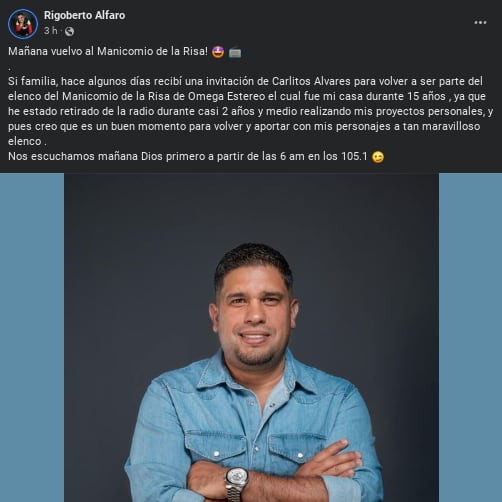Viewport: 502px width, 502px height.
Task: Click the star-eyes emoji in the headline
Action: tap(218, 52)
